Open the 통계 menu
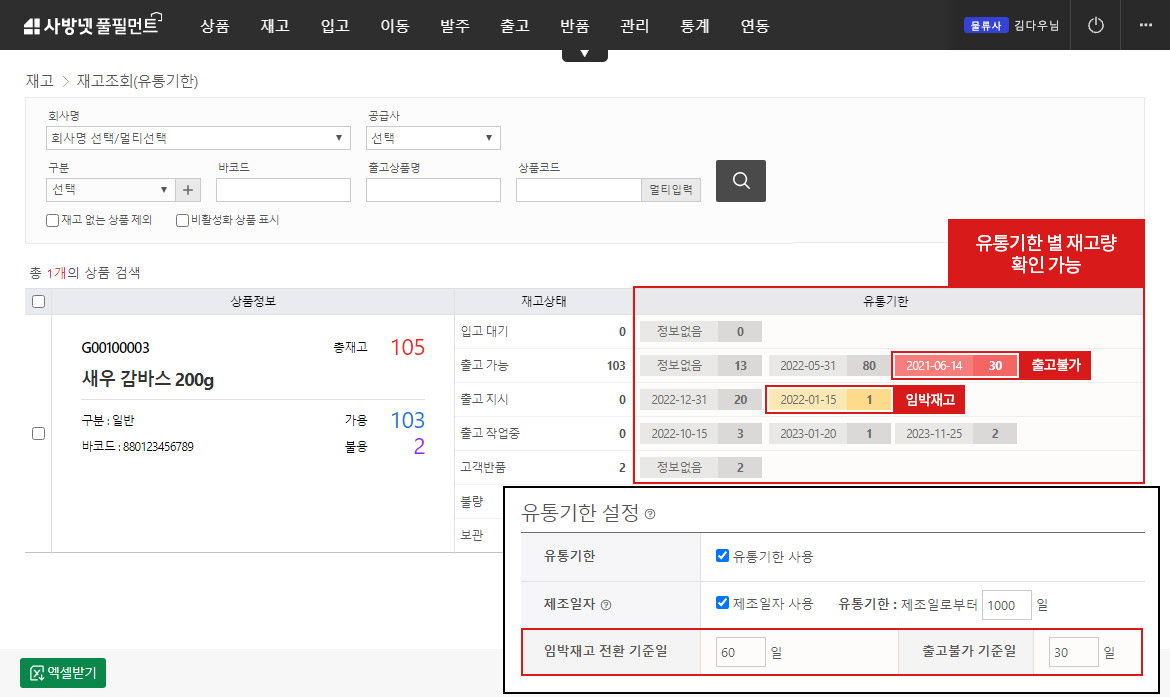1170x697 pixels. (x=694, y=26)
